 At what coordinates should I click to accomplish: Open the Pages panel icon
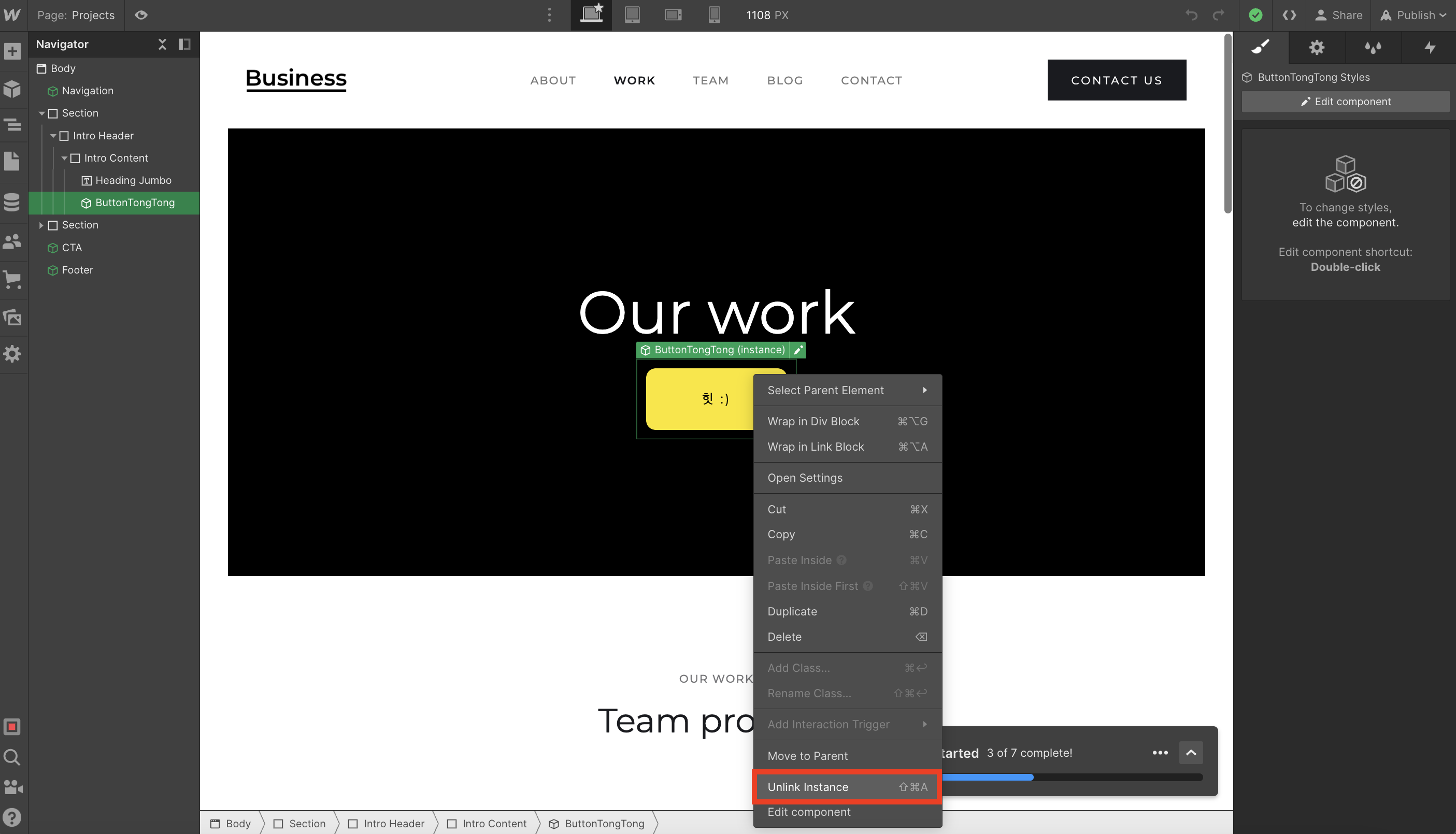coord(12,162)
